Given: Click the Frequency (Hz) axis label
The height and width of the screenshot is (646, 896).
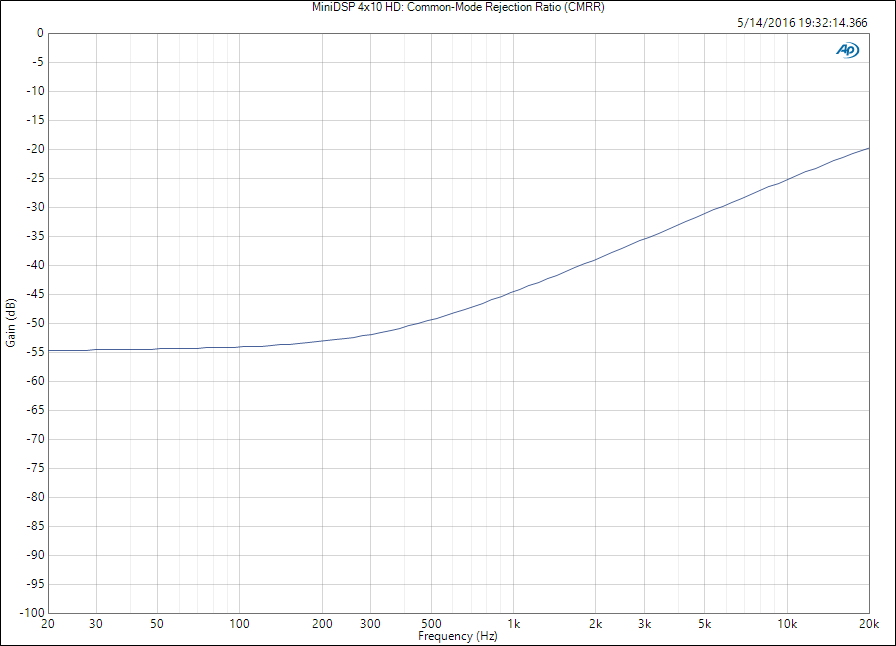Looking at the screenshot, I should pyautogui.click(x=458, y=636).
